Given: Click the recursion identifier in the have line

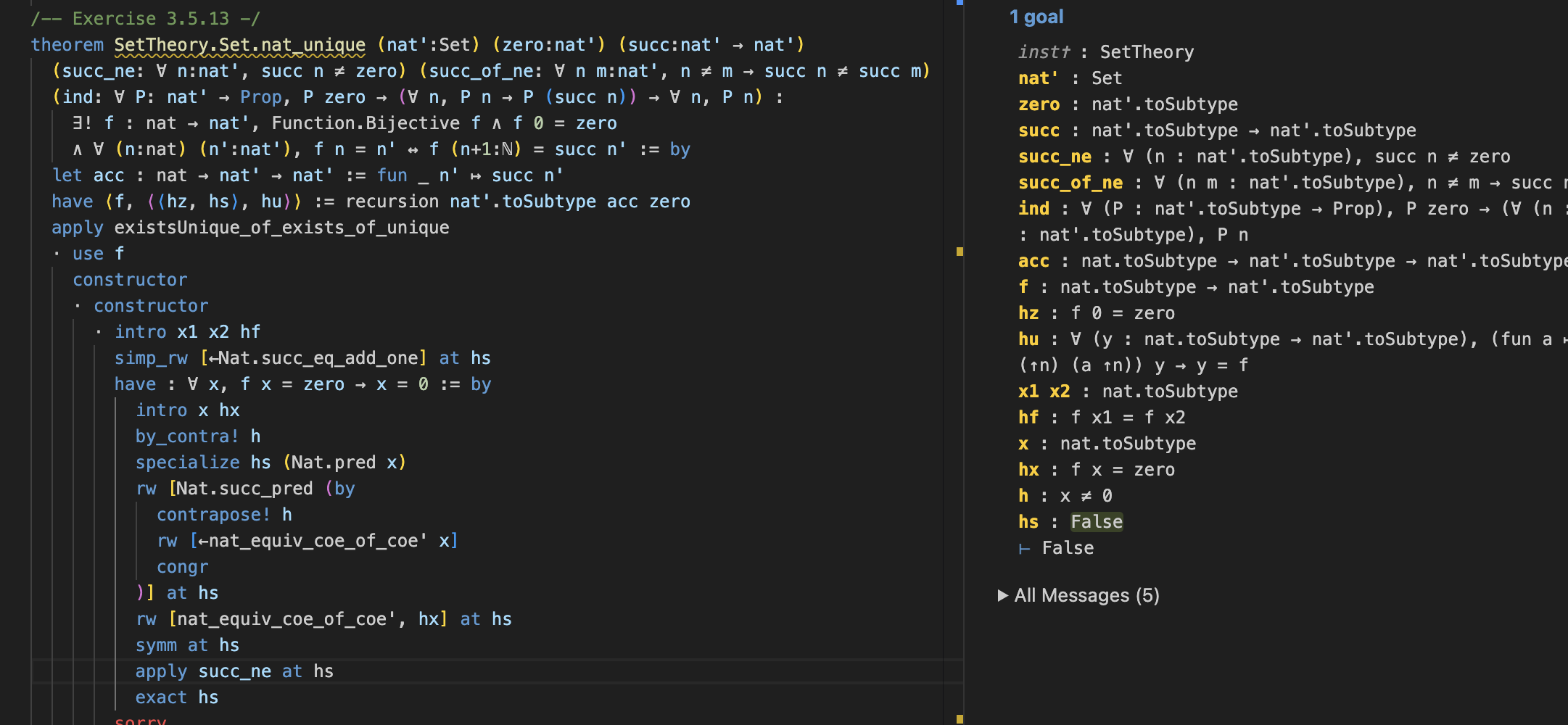Looking at the screenshot, I should coord(392,202).
